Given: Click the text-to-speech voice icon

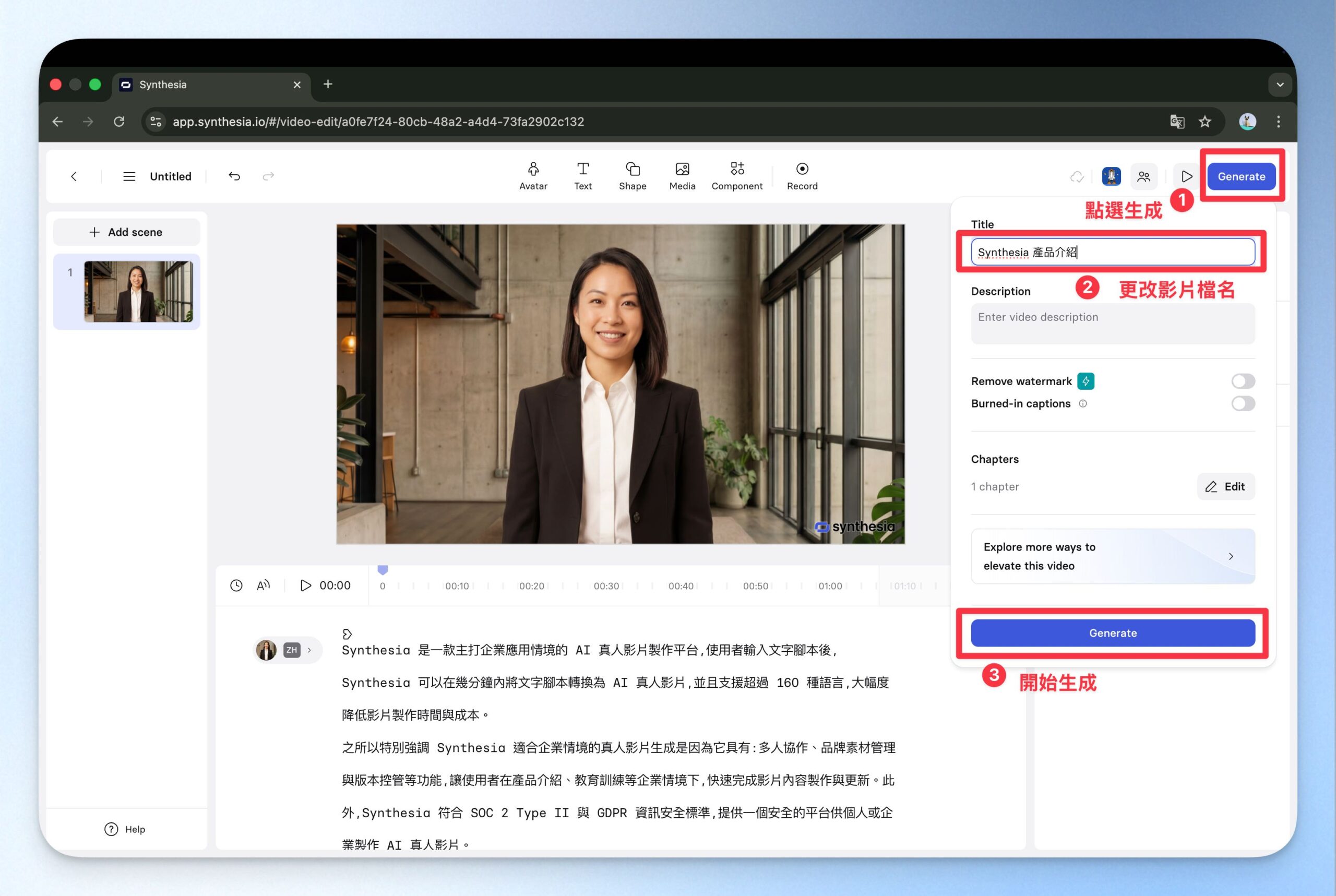Looking at the screenshot, I should pyautogui.click(x=263, y=585).
